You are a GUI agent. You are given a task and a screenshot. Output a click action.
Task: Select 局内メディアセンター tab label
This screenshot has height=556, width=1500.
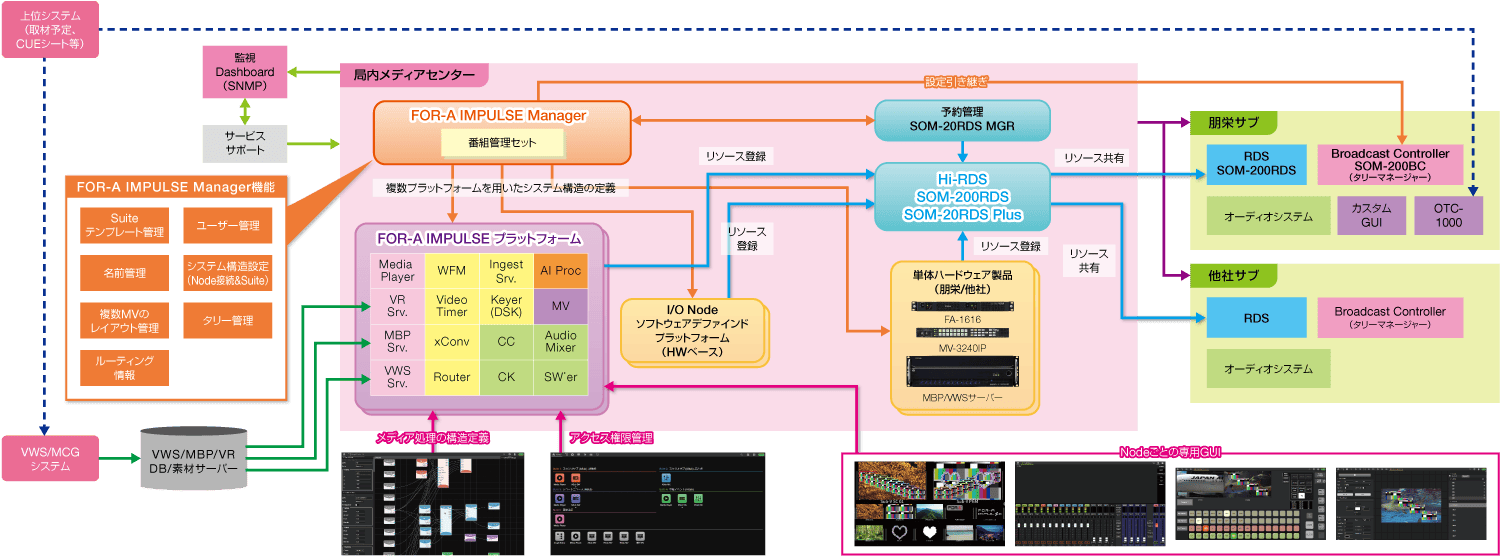[414, 75]
